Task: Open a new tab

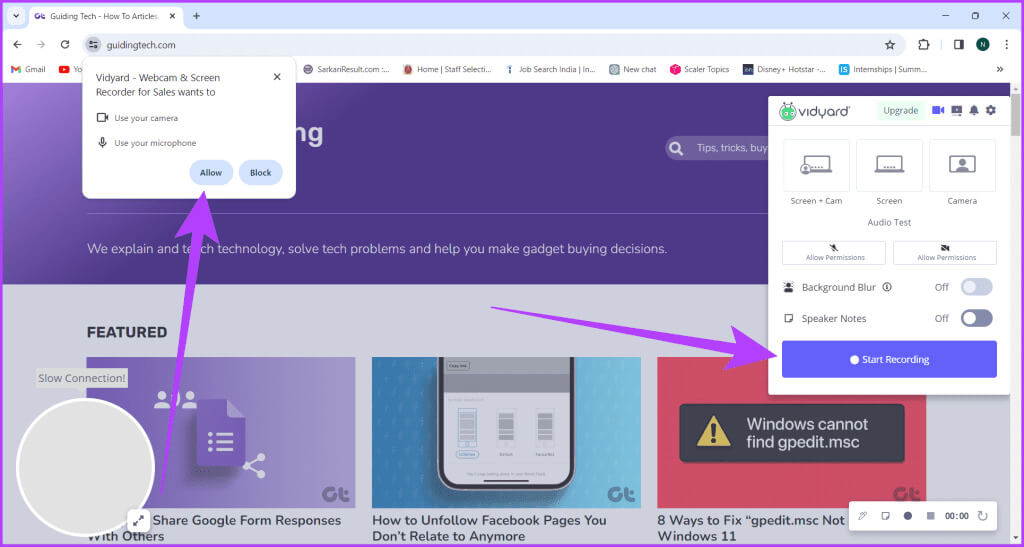Action: 196,16
